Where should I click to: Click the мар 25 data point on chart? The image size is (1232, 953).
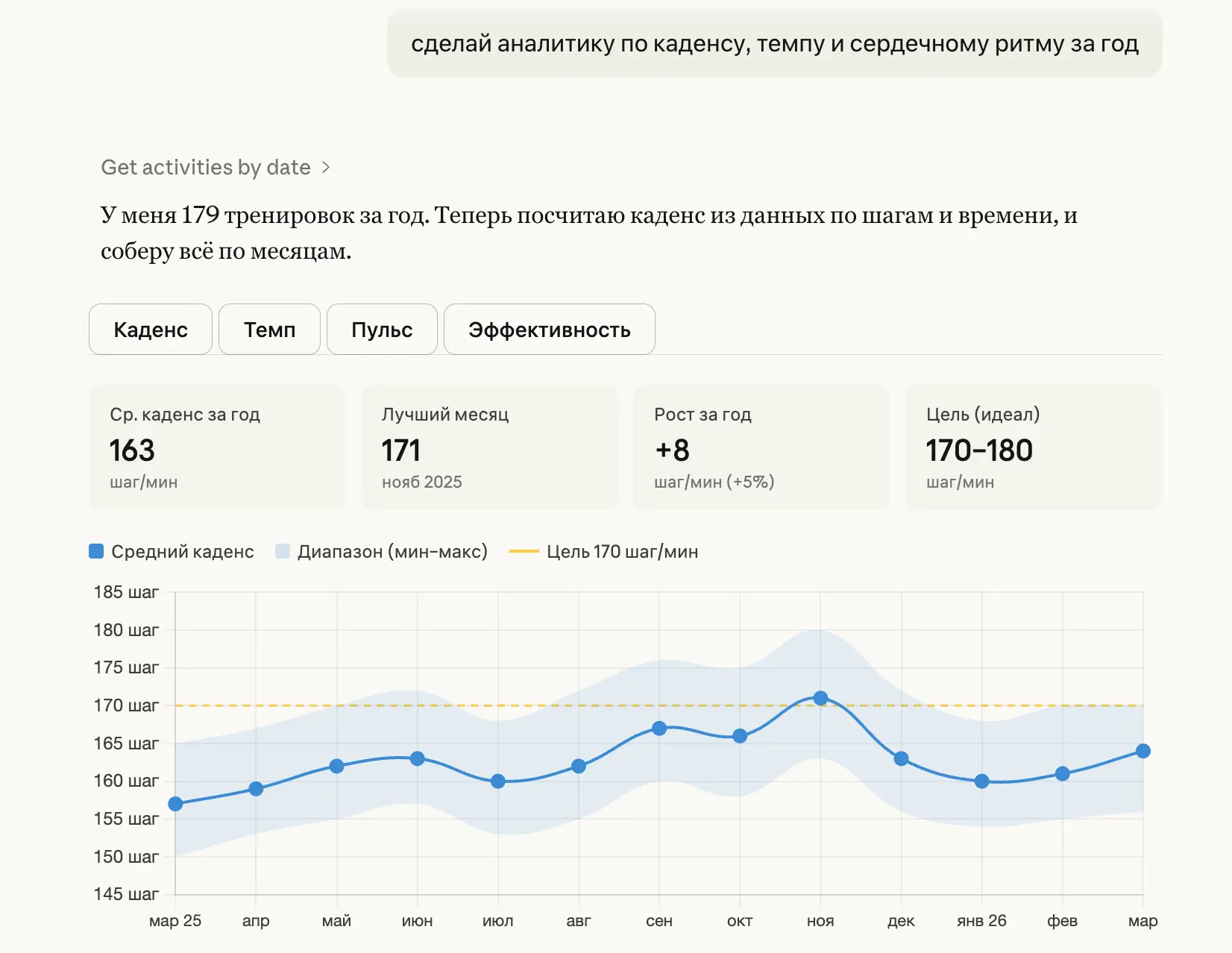pos(175,804)
